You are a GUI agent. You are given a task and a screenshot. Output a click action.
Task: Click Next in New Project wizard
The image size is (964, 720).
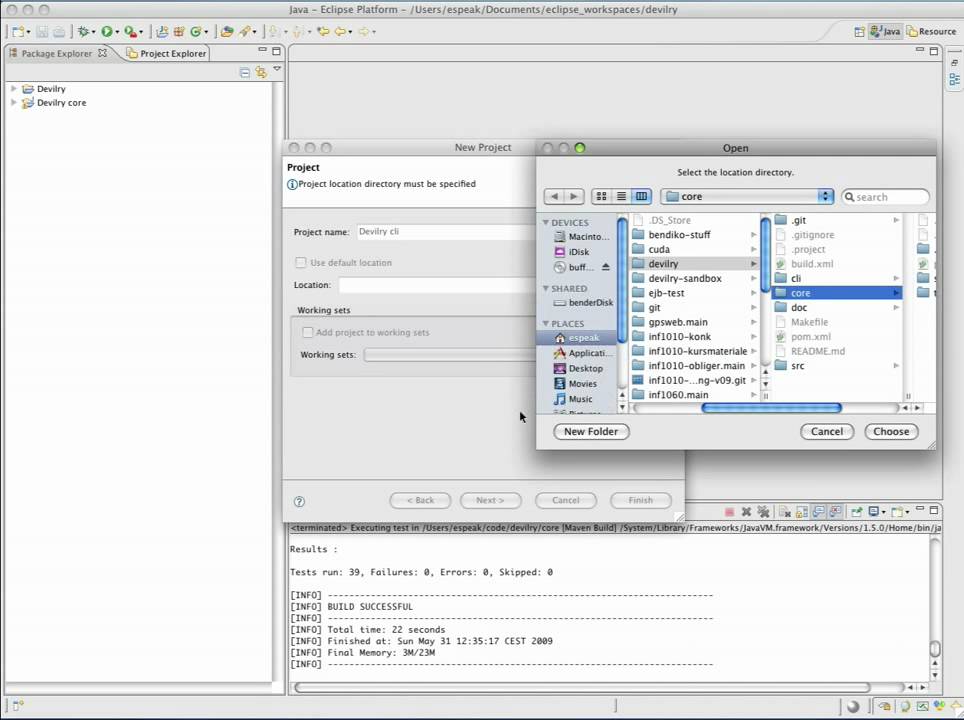click(490, 500)
